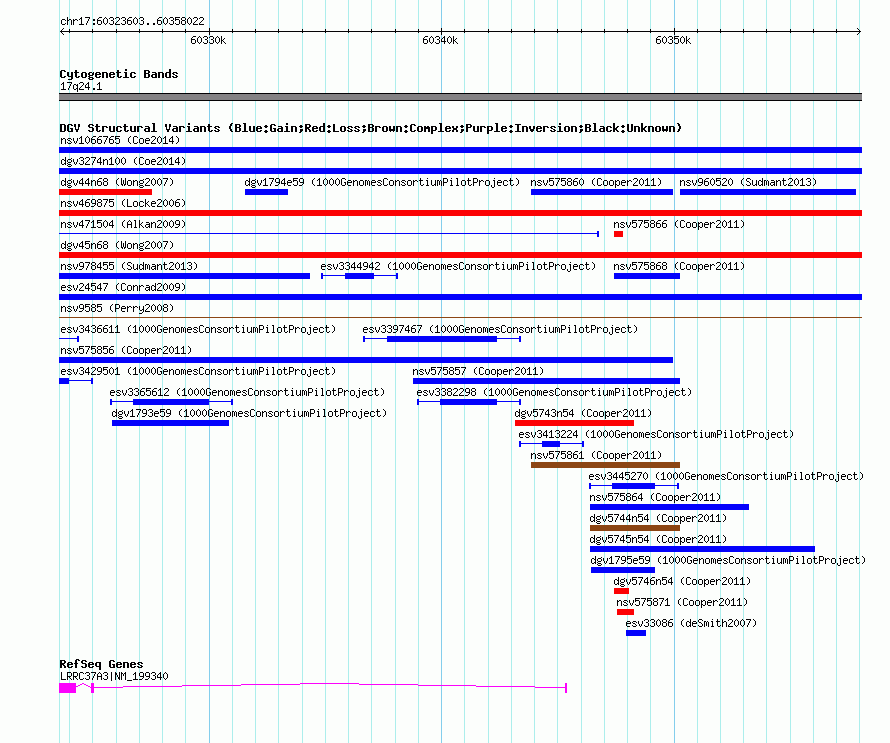This screenshot has width=890, height=743.
Task: Select nsv575857 (Cooper2011) label
Action: click(x=478, y=371)
